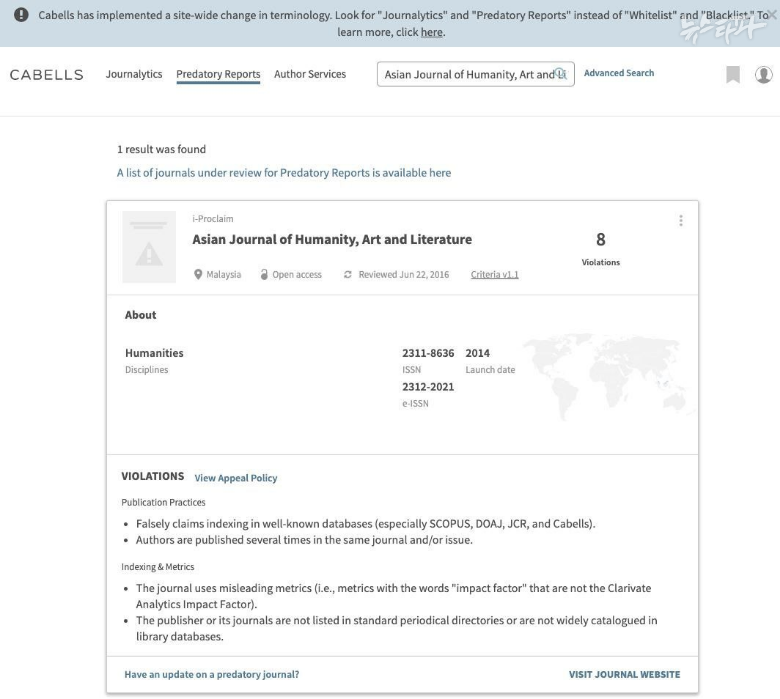Click the Publication Practices heading
780x699 pixels.
pyautogui.click(x=163, y=502)
